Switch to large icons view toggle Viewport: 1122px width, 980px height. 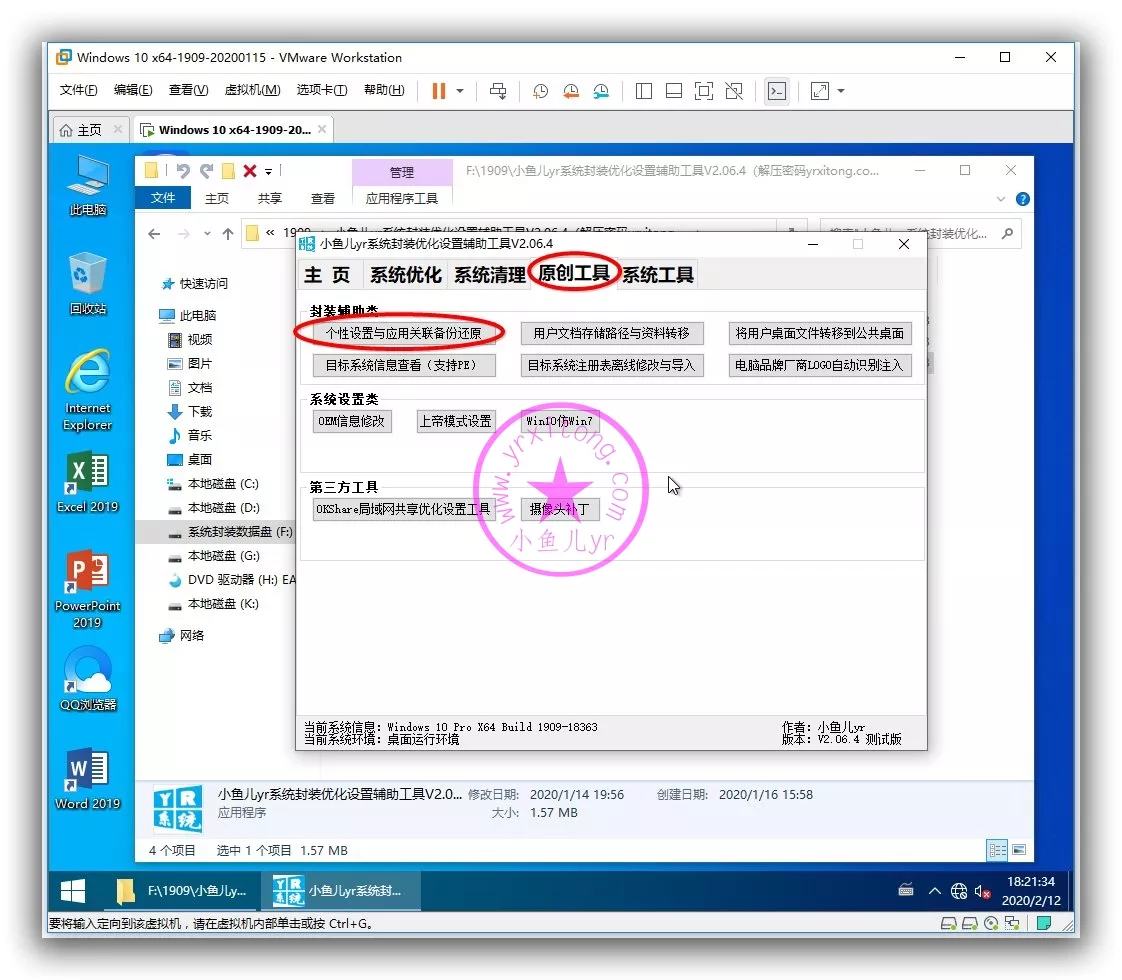(x=1020, y=850)
